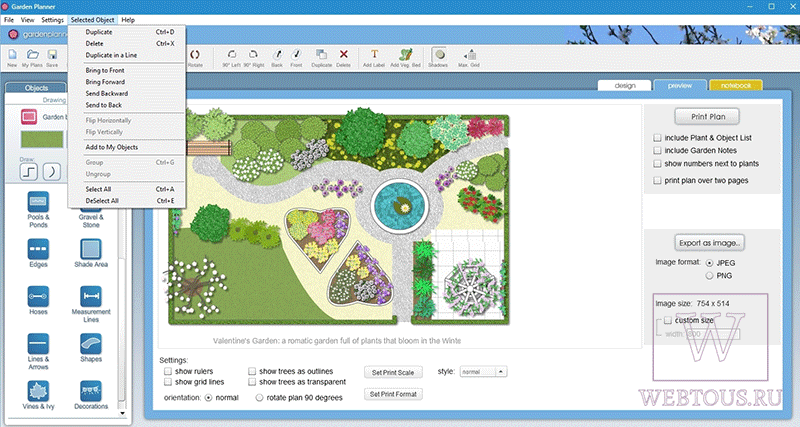
Task: Open the Settings menu
Action: (x=53, y=20)
